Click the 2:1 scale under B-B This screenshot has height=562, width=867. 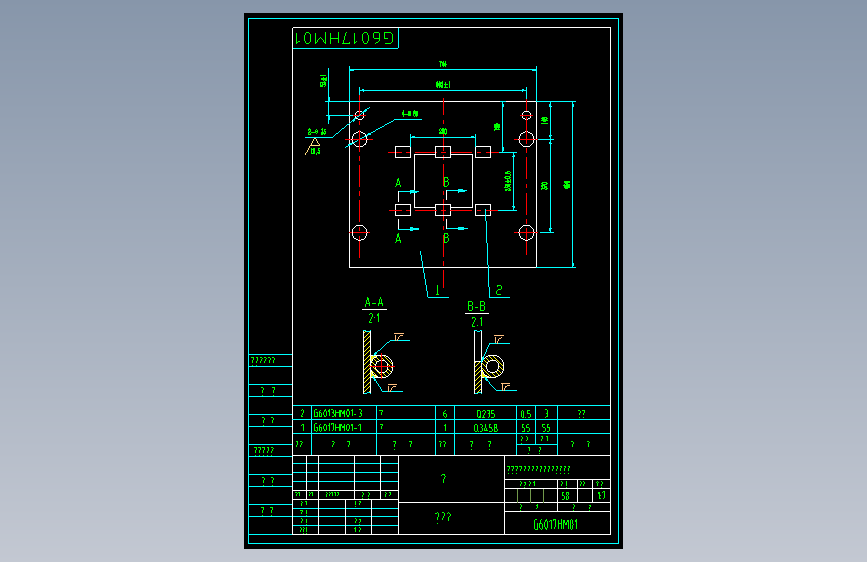[477, 322]
